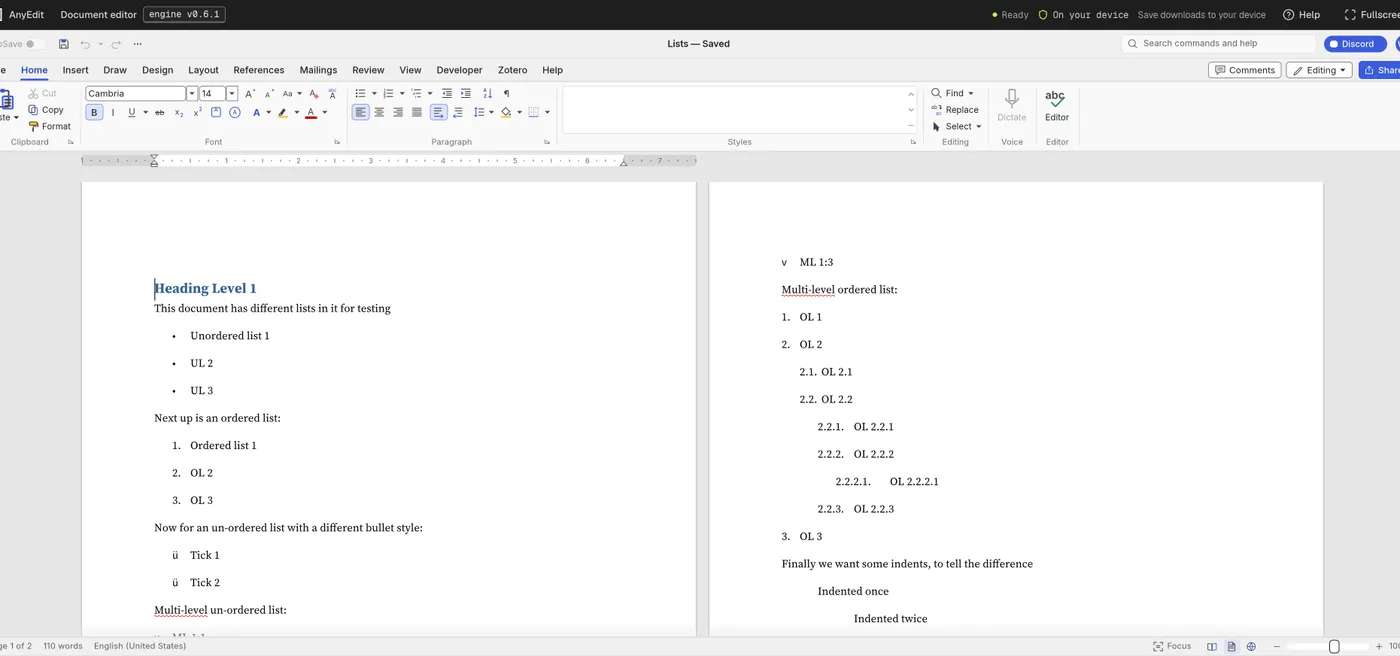Click the Bullets list icon

(360, 93)
